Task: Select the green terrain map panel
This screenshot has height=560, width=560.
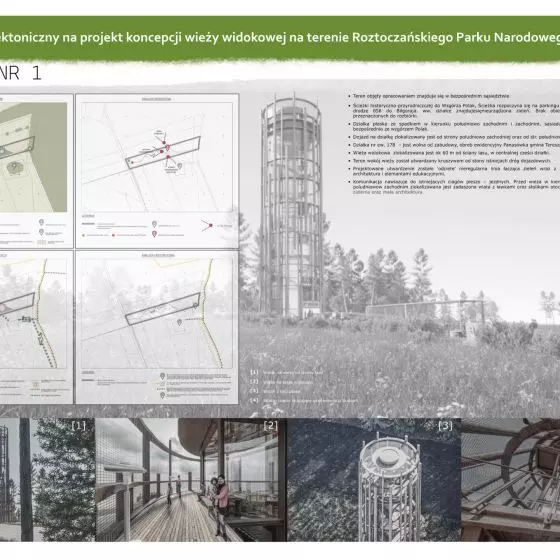Action: click(x=33, y=157)
